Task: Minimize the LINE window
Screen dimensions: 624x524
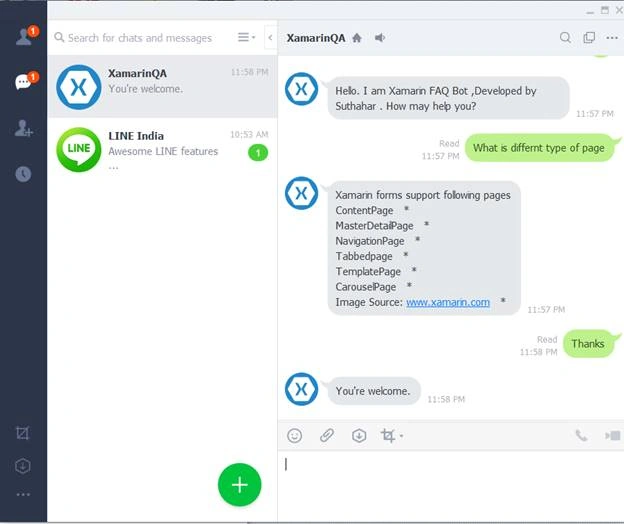Action: pyautogui.click(x=590, y=11)
